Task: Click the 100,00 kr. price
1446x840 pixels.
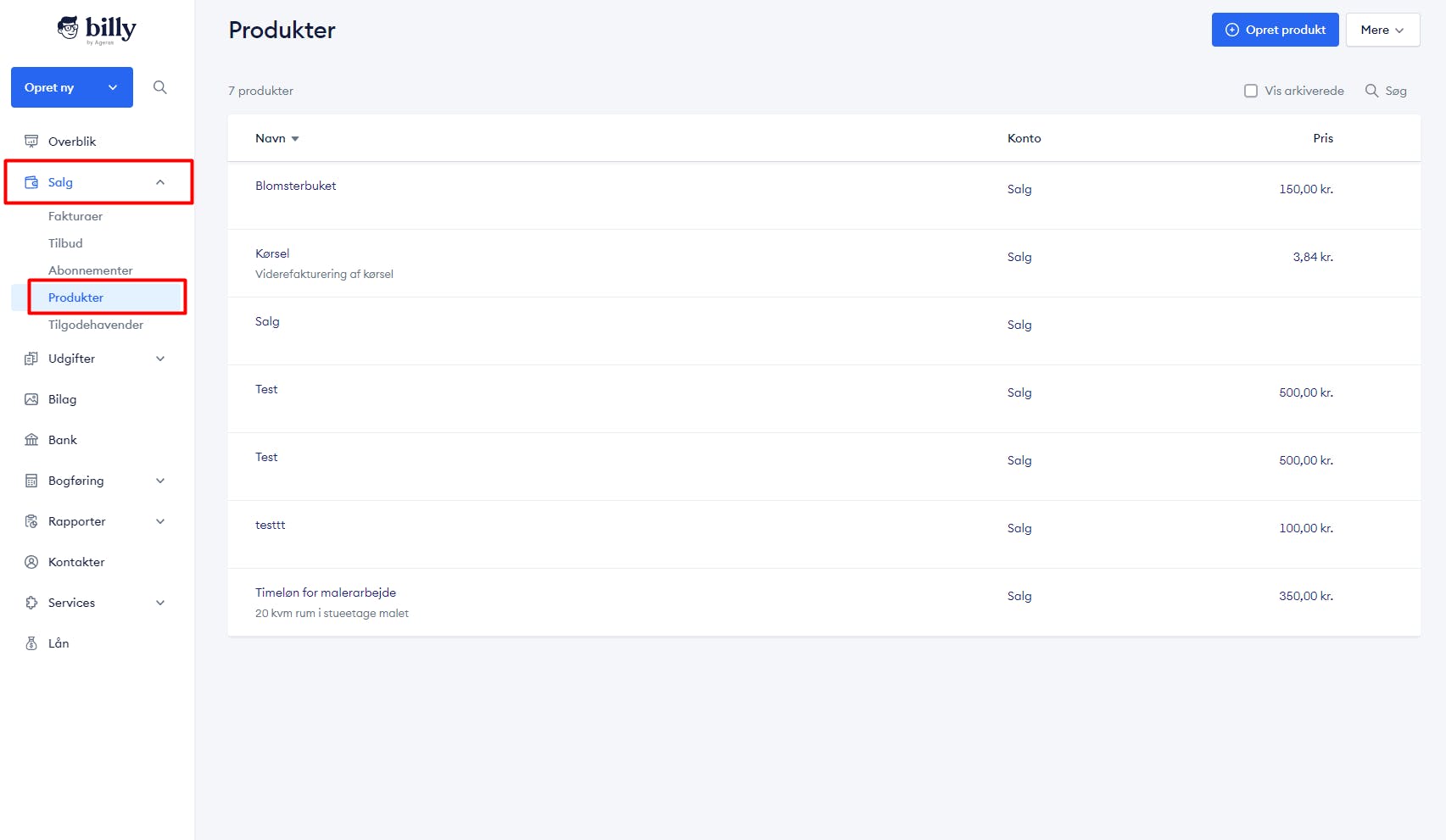Action: 1306,528
